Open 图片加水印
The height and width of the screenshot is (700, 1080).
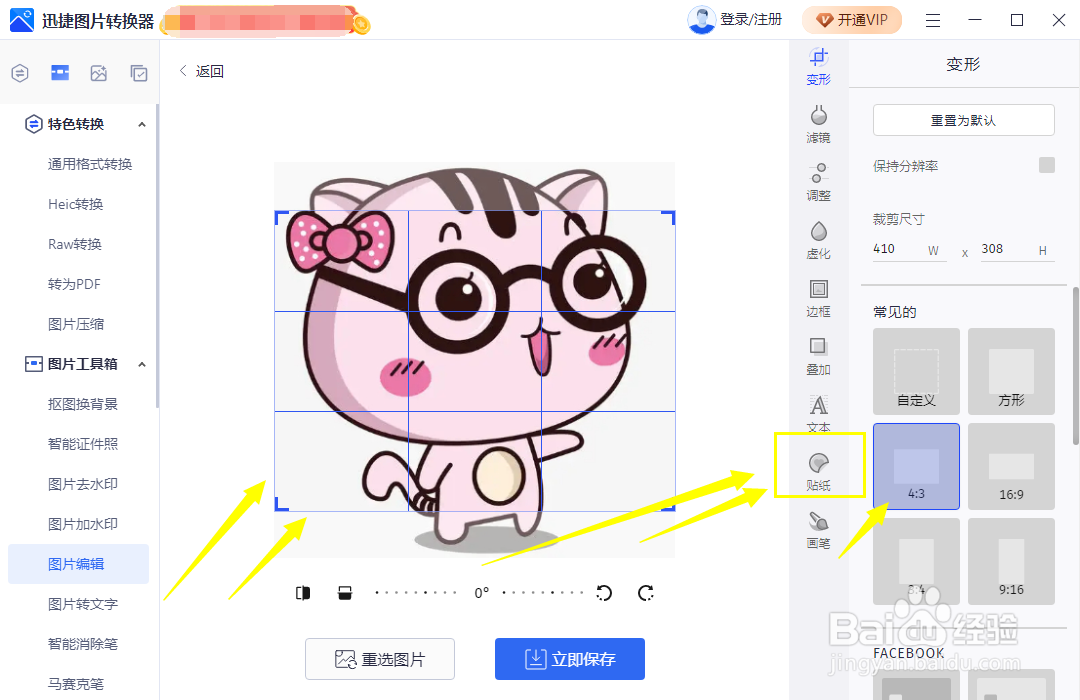click(x=83, y=524)
